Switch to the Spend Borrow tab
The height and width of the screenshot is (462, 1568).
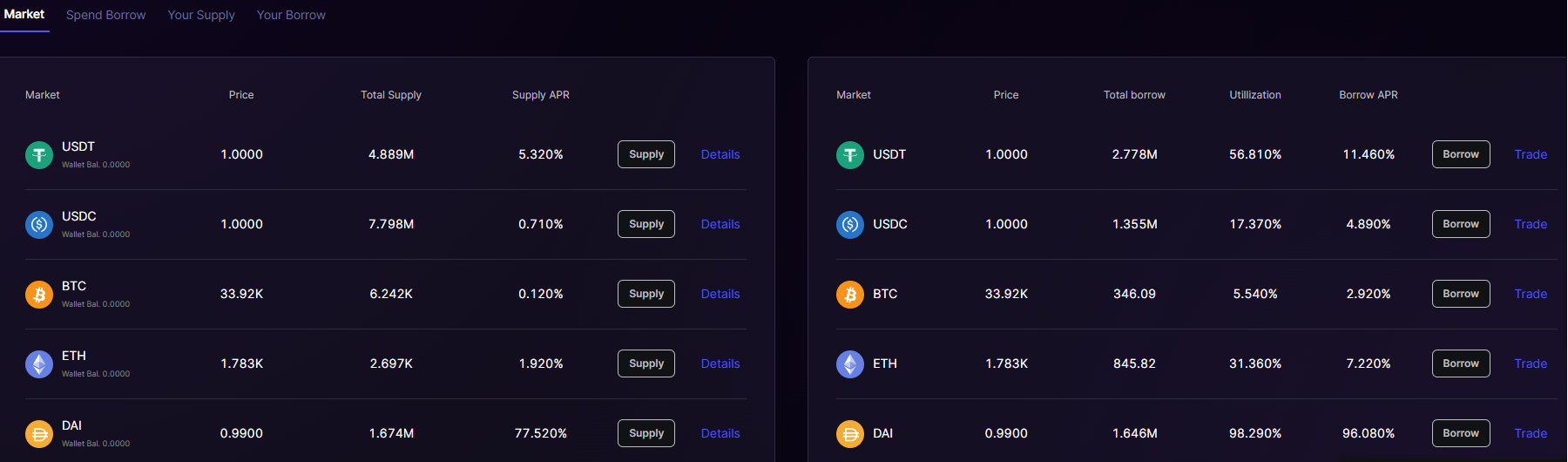click(x=106, y=15)
